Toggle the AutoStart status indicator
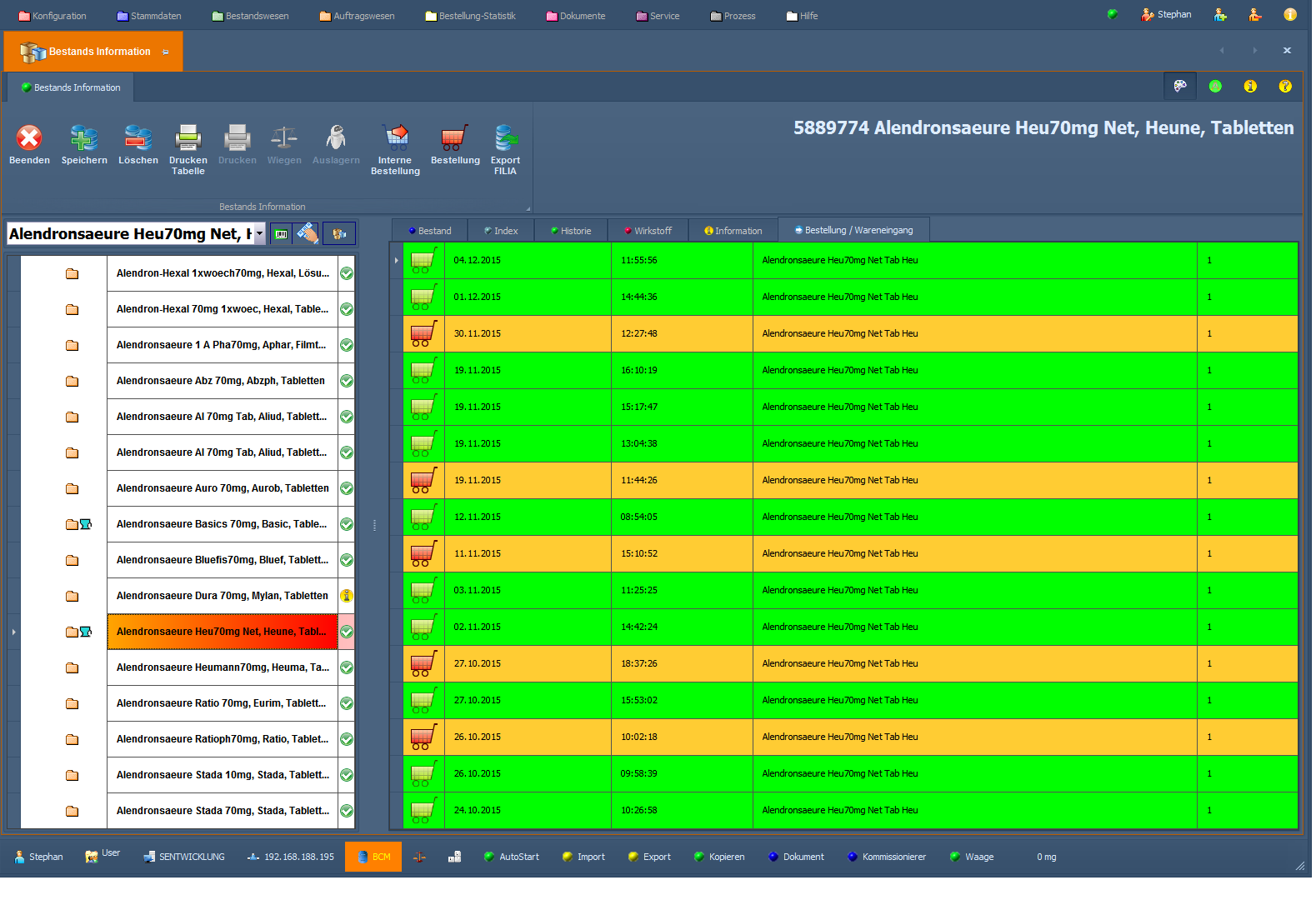This screenshot has height=905, width=1316. [490, 857]
